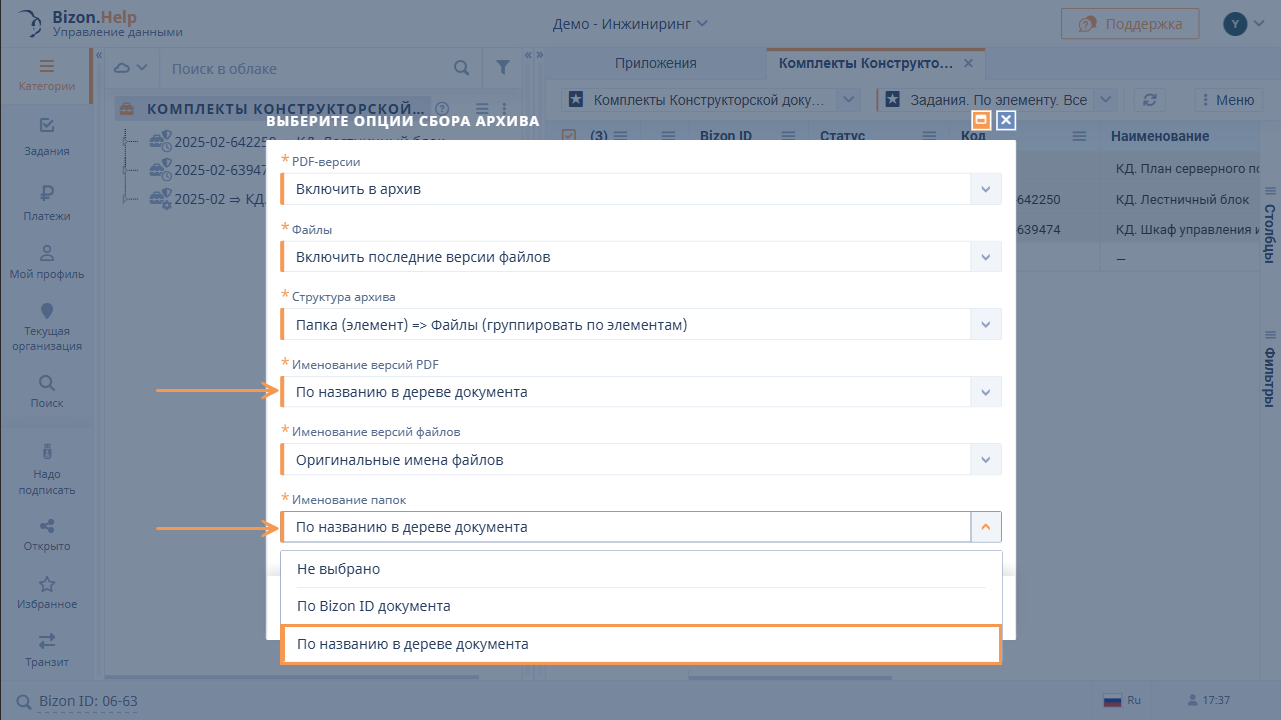Viewport: 1281px width, 720px height.
Task: Open the Открыто share icon
Action: (47, 526)
